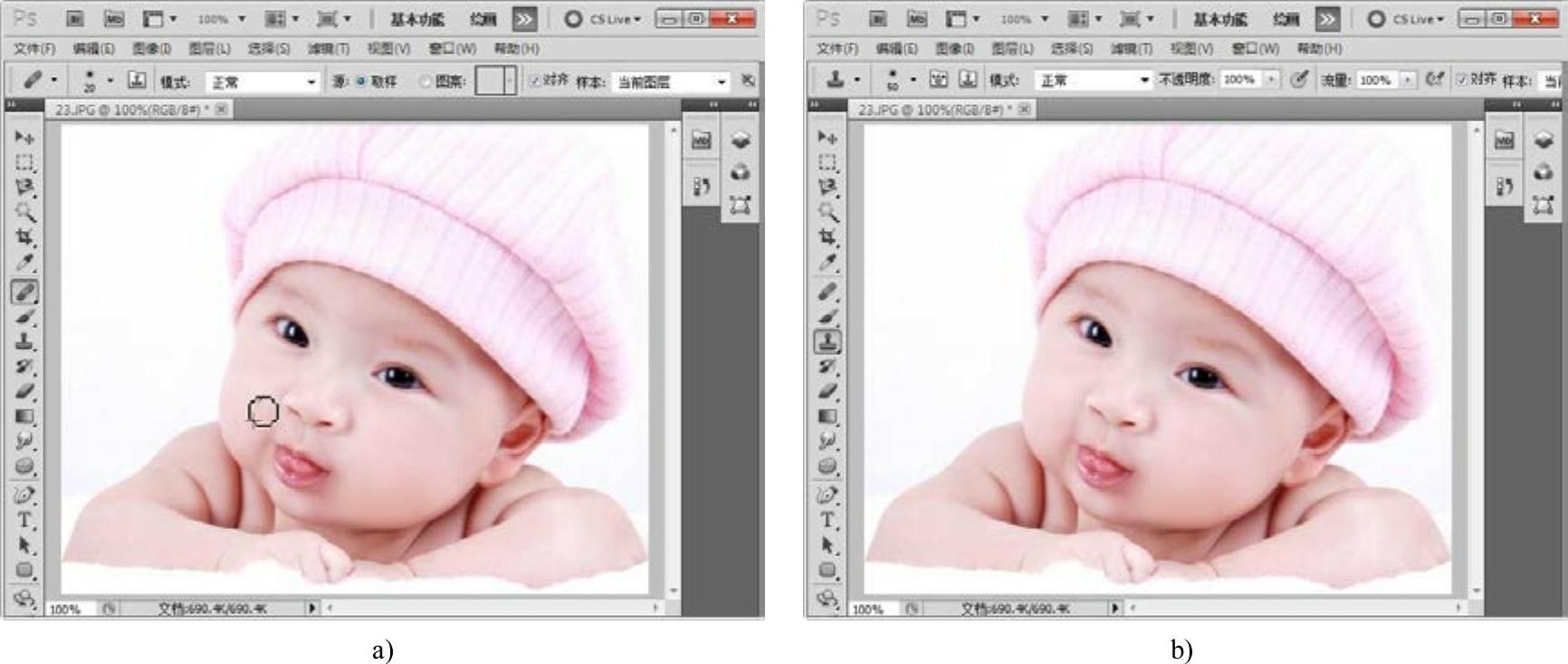Toggle the 对齐 checkbox in window a

535,81
